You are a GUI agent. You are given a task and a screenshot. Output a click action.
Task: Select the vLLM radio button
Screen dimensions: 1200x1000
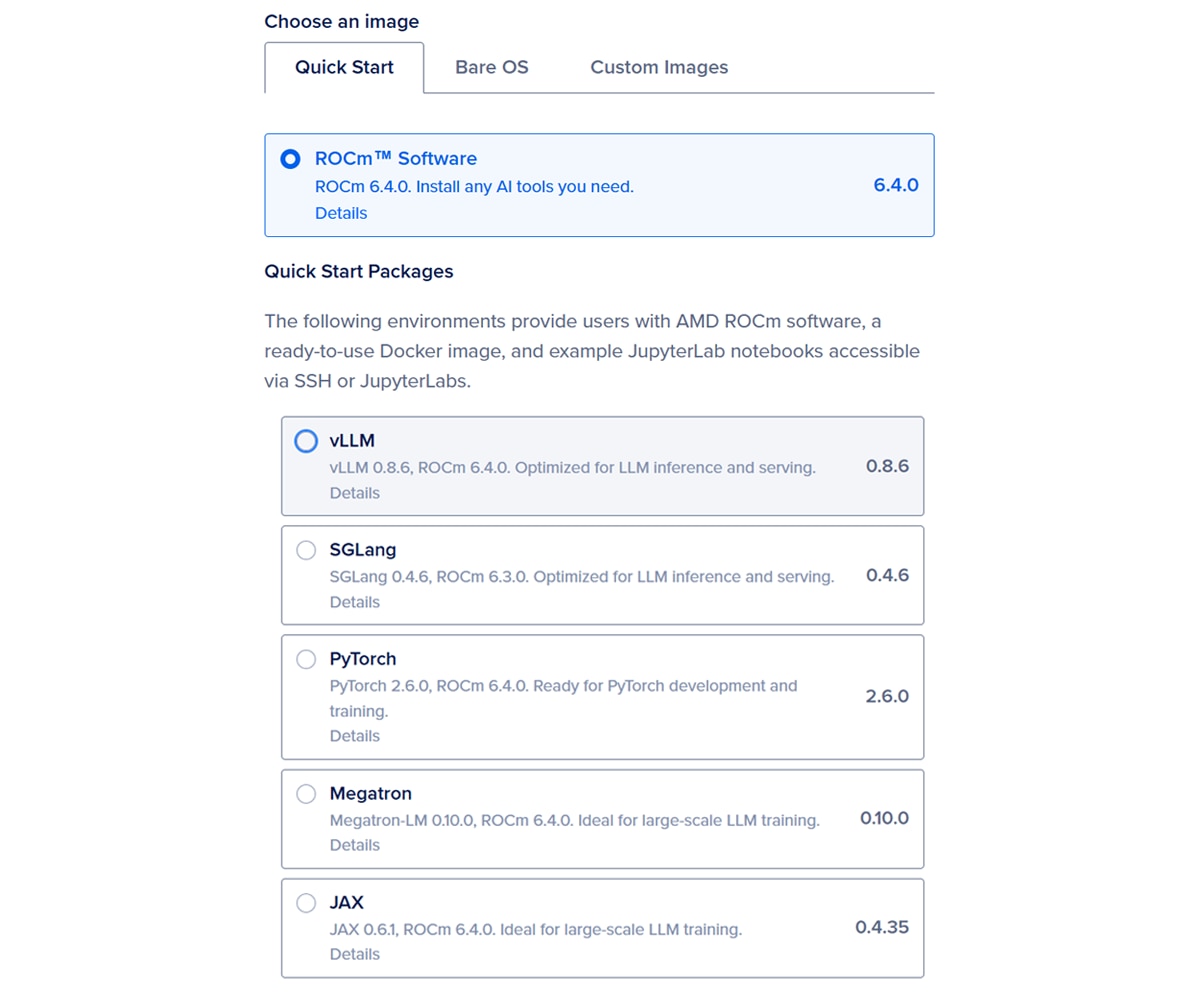pyautogui.click(x=306, y=441)
